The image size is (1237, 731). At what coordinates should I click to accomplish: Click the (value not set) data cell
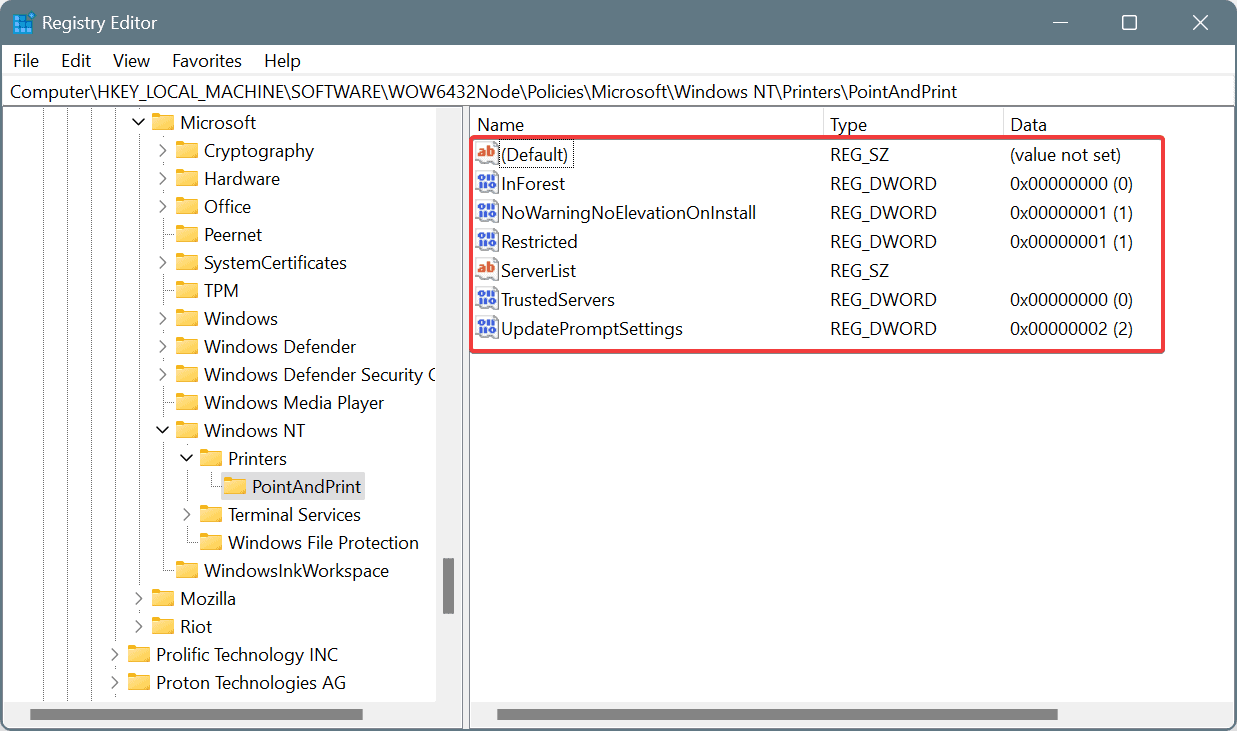(1065, 154)
